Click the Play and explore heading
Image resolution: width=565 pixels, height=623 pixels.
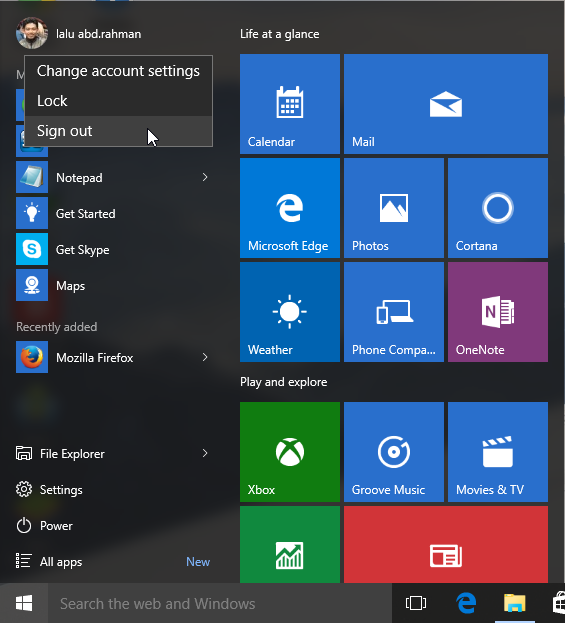pyautogui.click(x=283, y=382)
